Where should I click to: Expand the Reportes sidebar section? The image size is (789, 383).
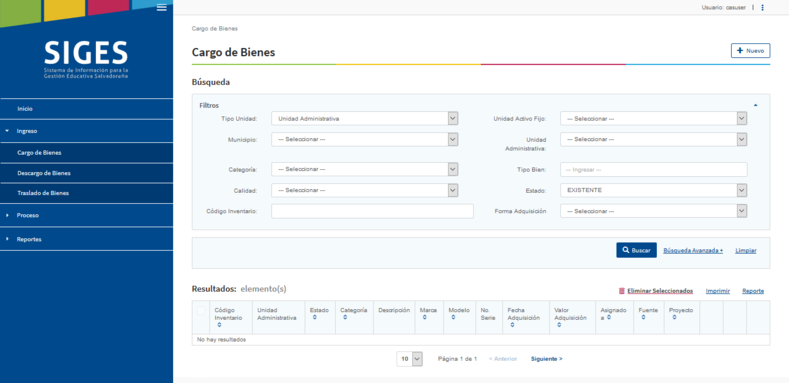[x=87, y=240]
